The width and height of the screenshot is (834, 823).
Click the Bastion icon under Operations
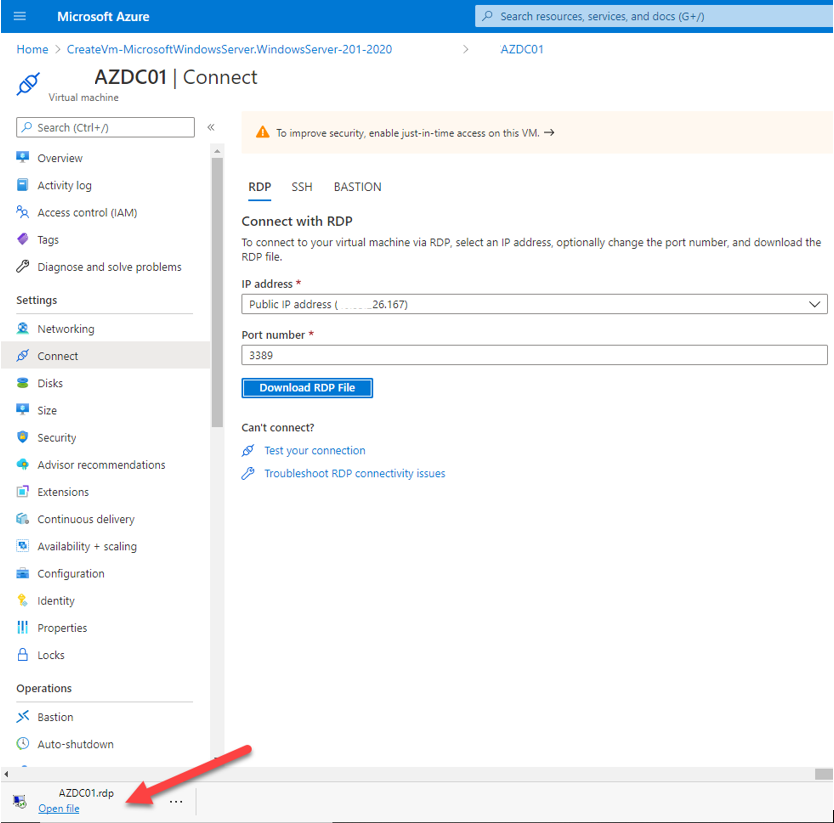point(22,717)
